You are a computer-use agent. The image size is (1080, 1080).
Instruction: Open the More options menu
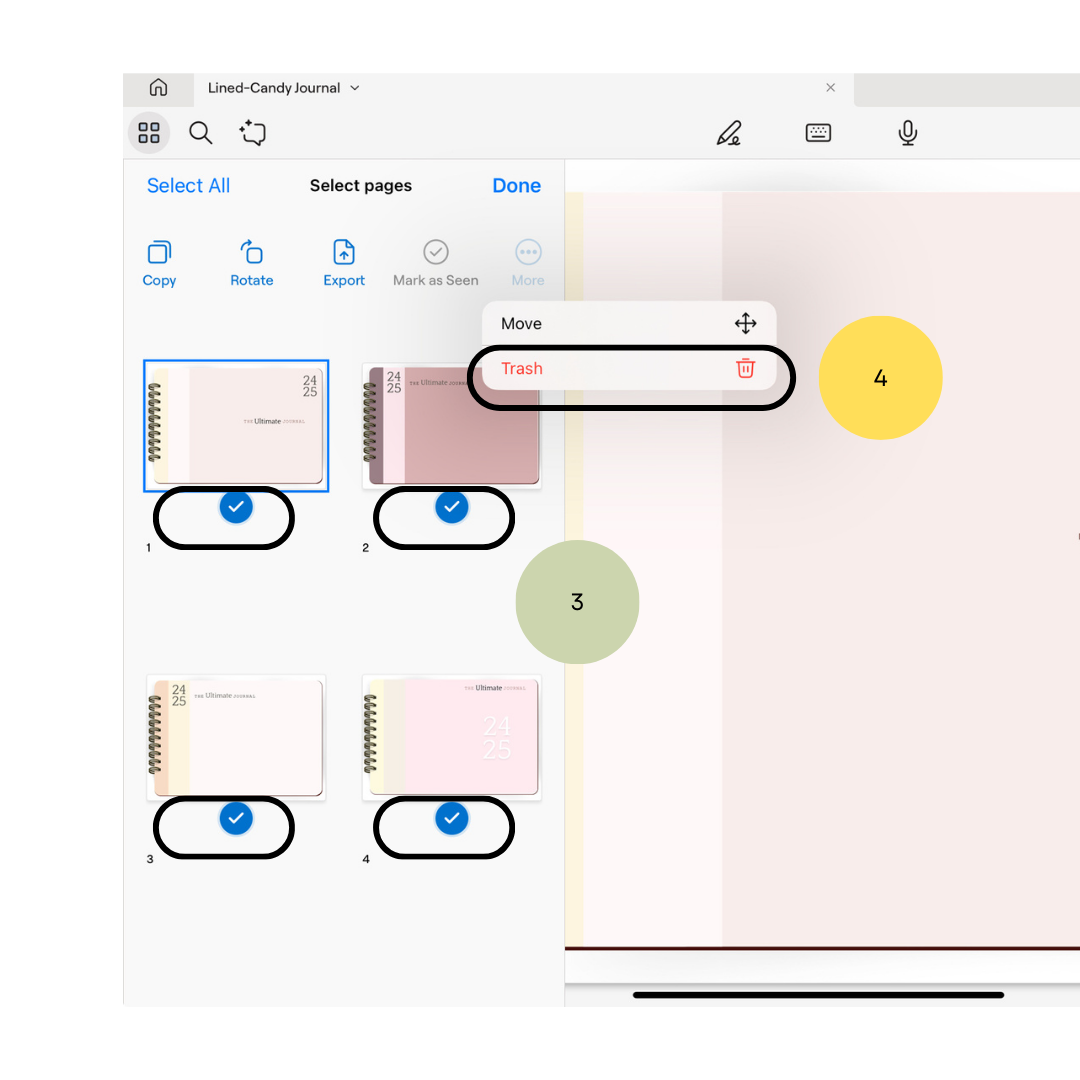528,263
